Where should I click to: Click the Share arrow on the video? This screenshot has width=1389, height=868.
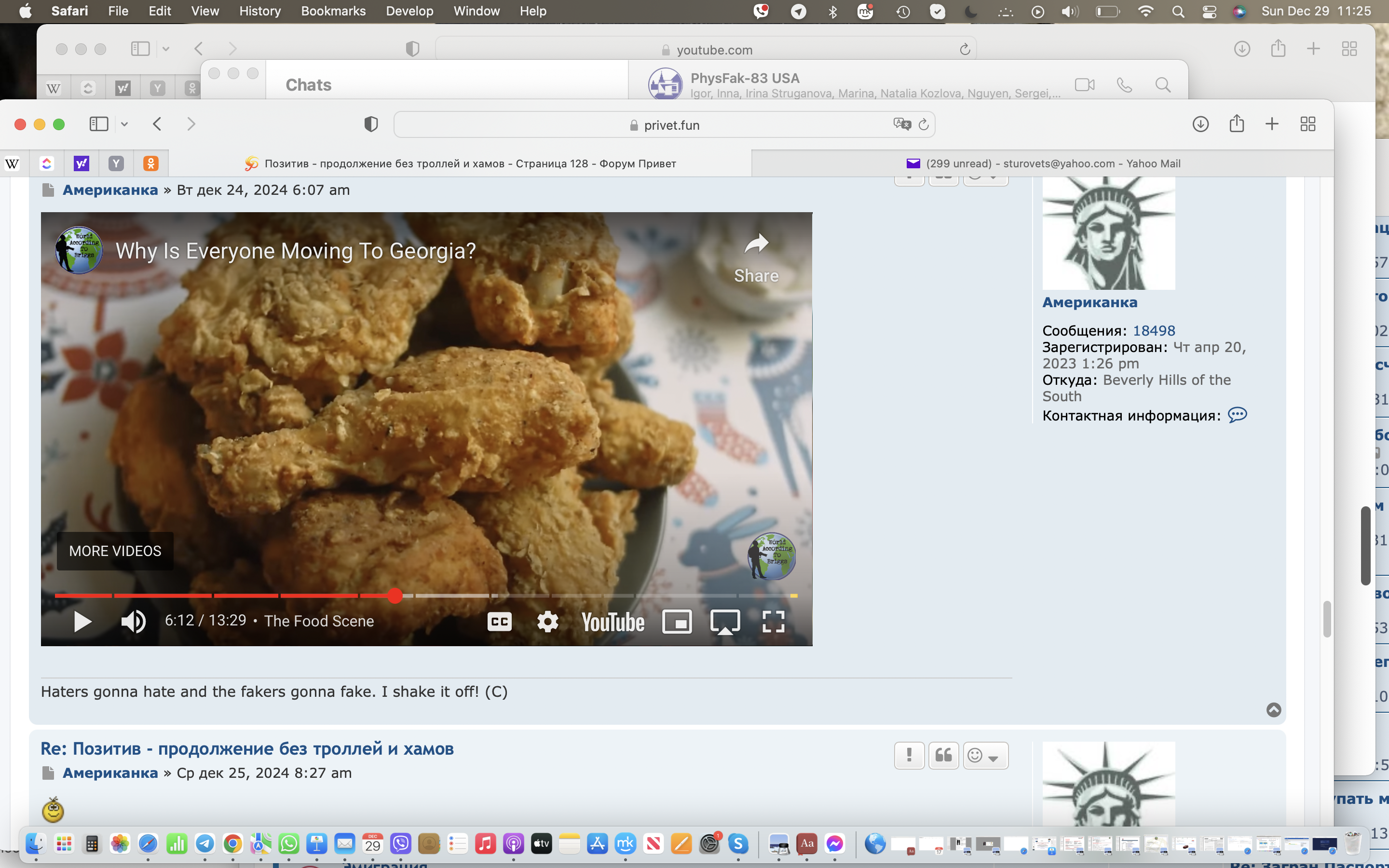click(x=756, y=258)
